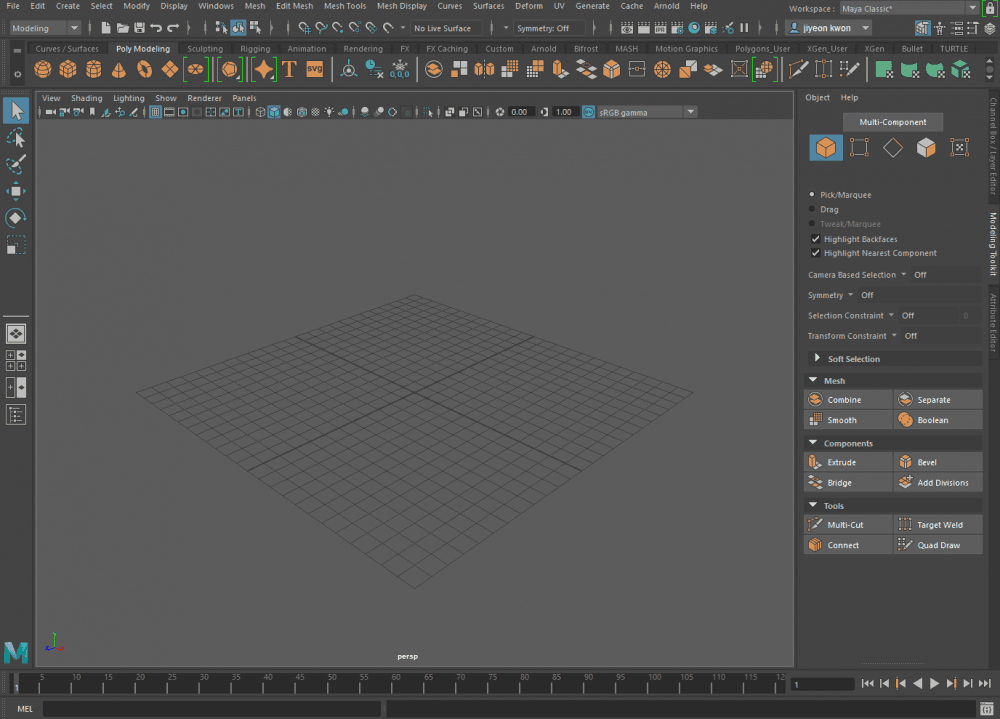
Task: Click the Bevel button
Action: (x=938, y=462)
